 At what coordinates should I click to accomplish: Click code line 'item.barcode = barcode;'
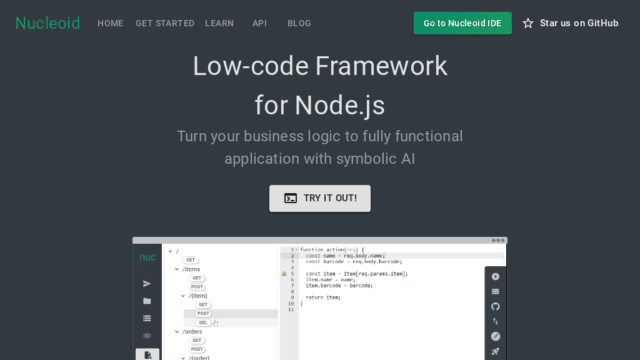[339, 286]
